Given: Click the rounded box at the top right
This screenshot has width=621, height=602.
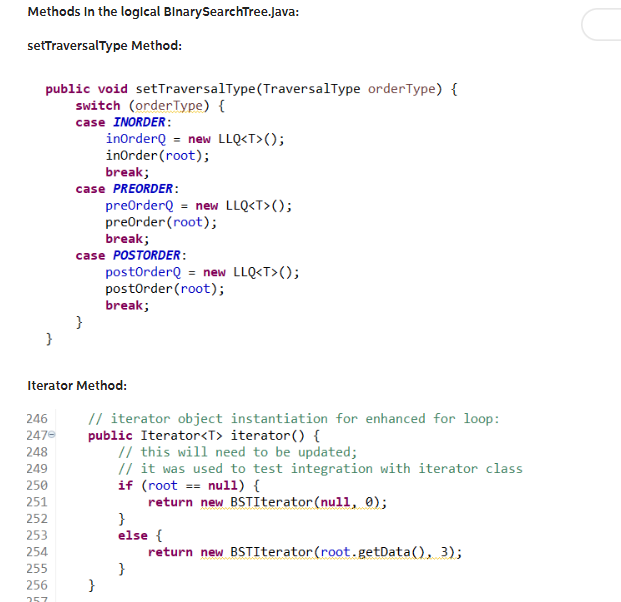Looking at the screenshot, I should pos(601,25).
